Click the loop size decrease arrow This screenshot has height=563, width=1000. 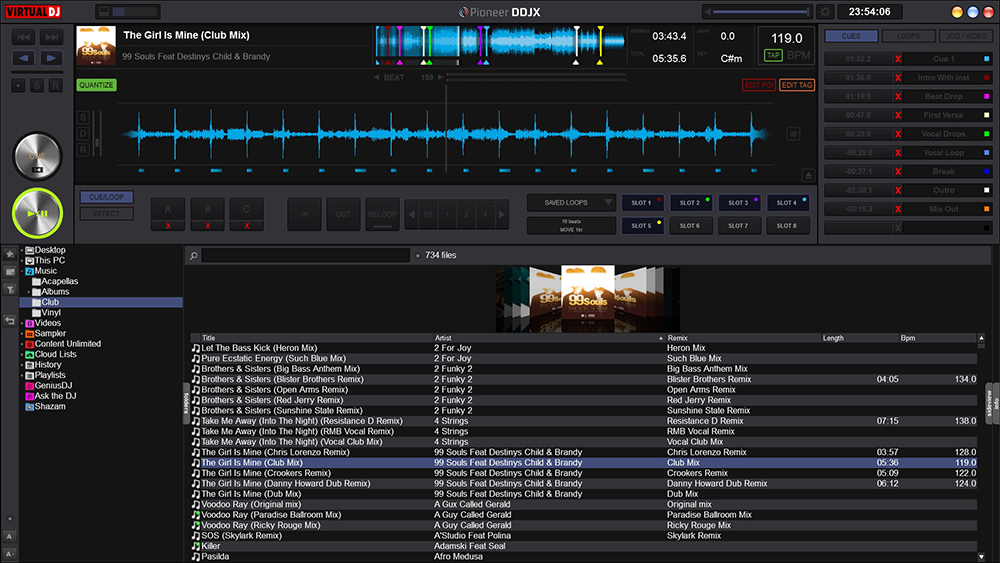click(x=411, y=215)
